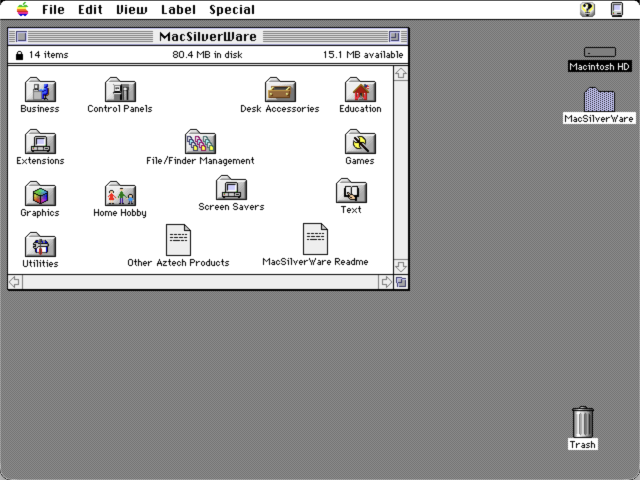Click the "Macintosh HD" label text
The width and height of the screenshot is (640, 480).
599,67
